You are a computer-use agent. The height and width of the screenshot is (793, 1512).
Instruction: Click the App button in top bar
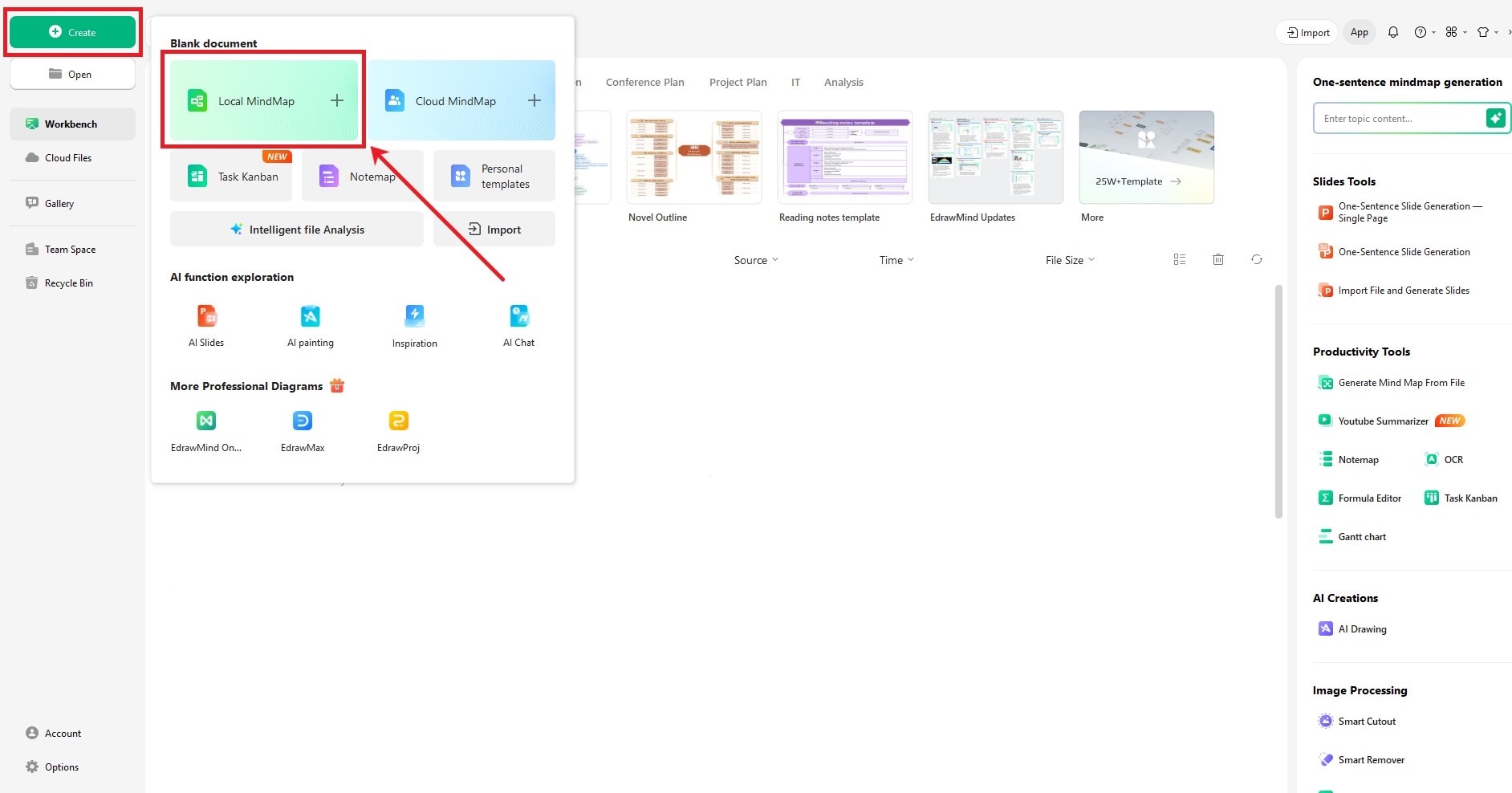pyautogui.click(x=1360, y=32)
